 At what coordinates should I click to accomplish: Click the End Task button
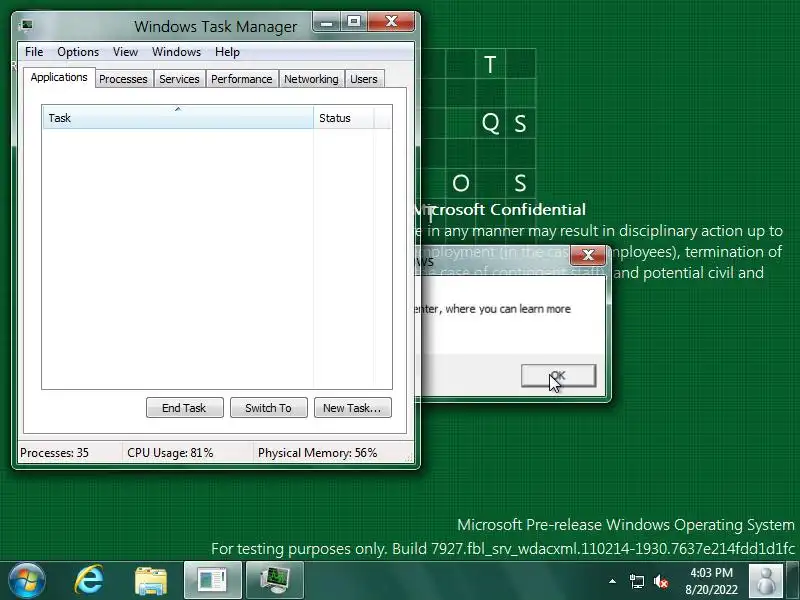(x=184, y=408)
